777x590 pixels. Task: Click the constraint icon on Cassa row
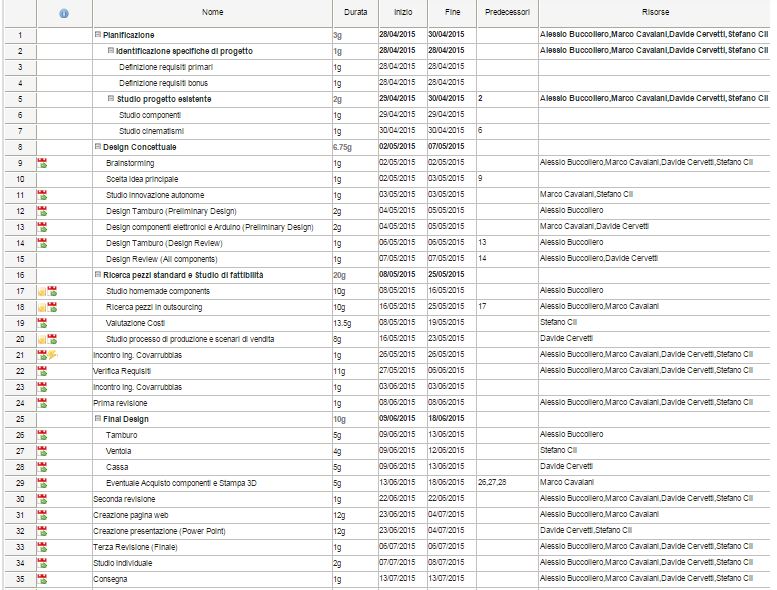click(42, 467)
